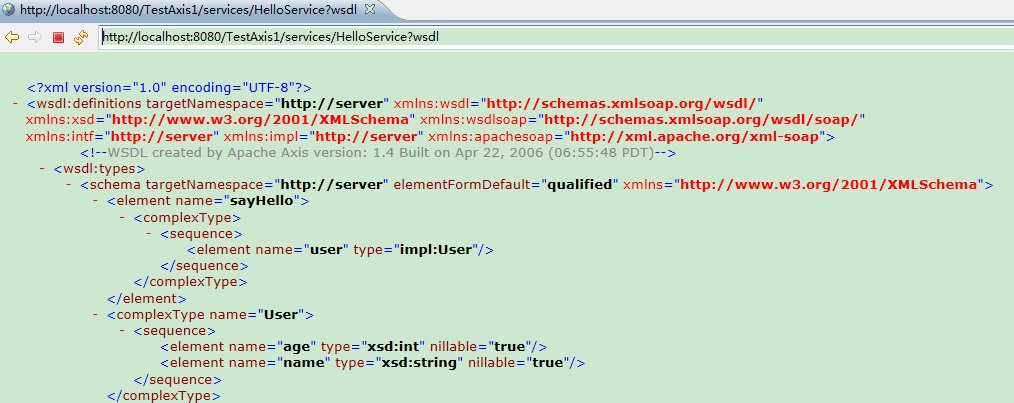Click the xmlns:impl "http://server" value
This screenshot has height=403, width=1014.
coord(367,136)
